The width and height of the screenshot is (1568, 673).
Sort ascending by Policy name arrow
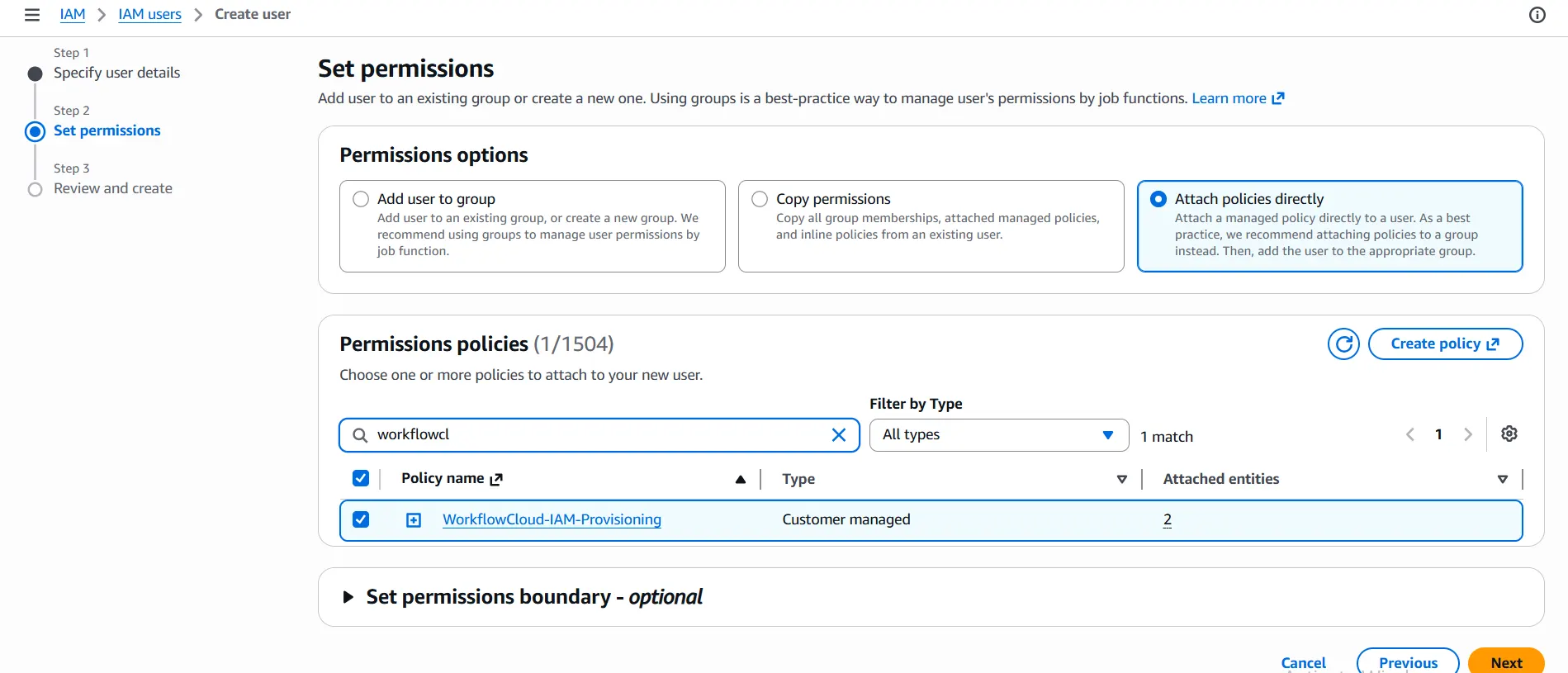741,479
